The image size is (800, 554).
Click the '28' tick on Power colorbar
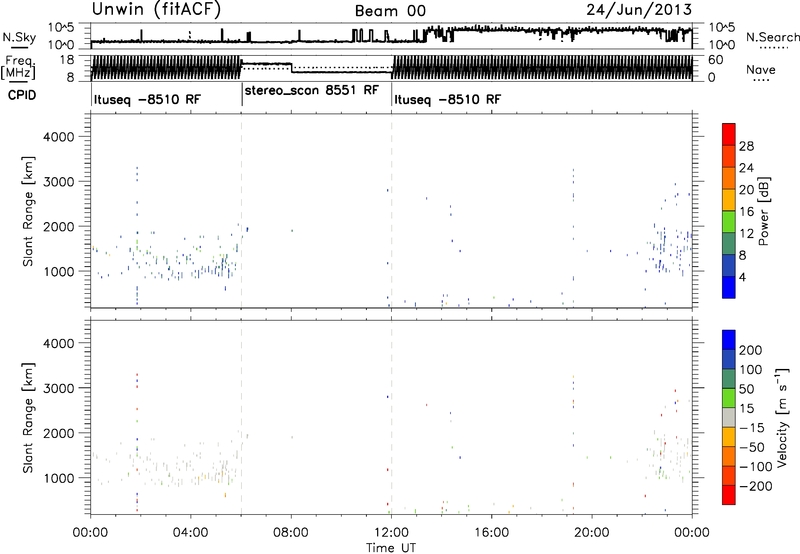point(746,146)
